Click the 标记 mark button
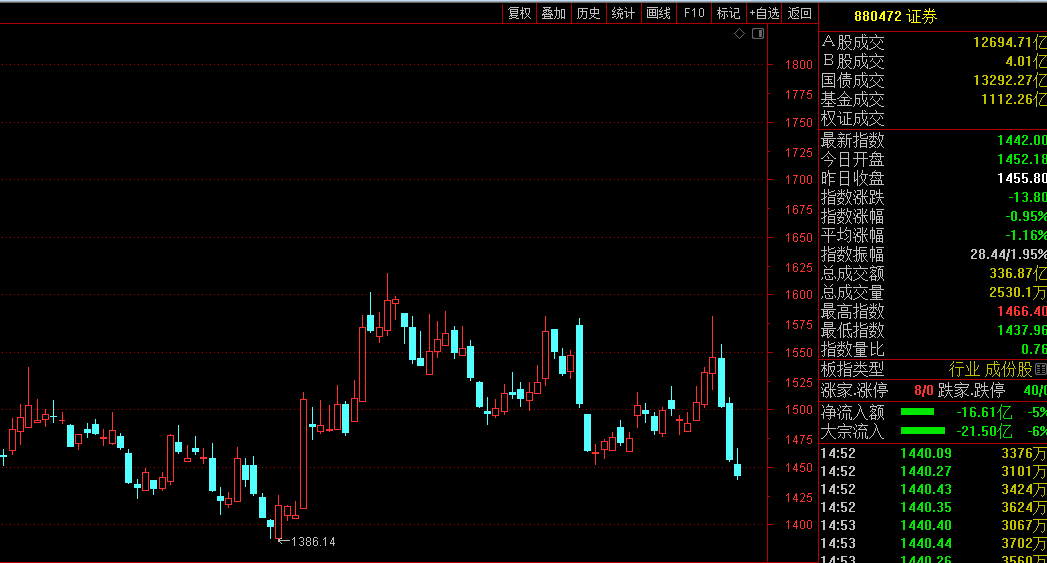 click(728, 13)
